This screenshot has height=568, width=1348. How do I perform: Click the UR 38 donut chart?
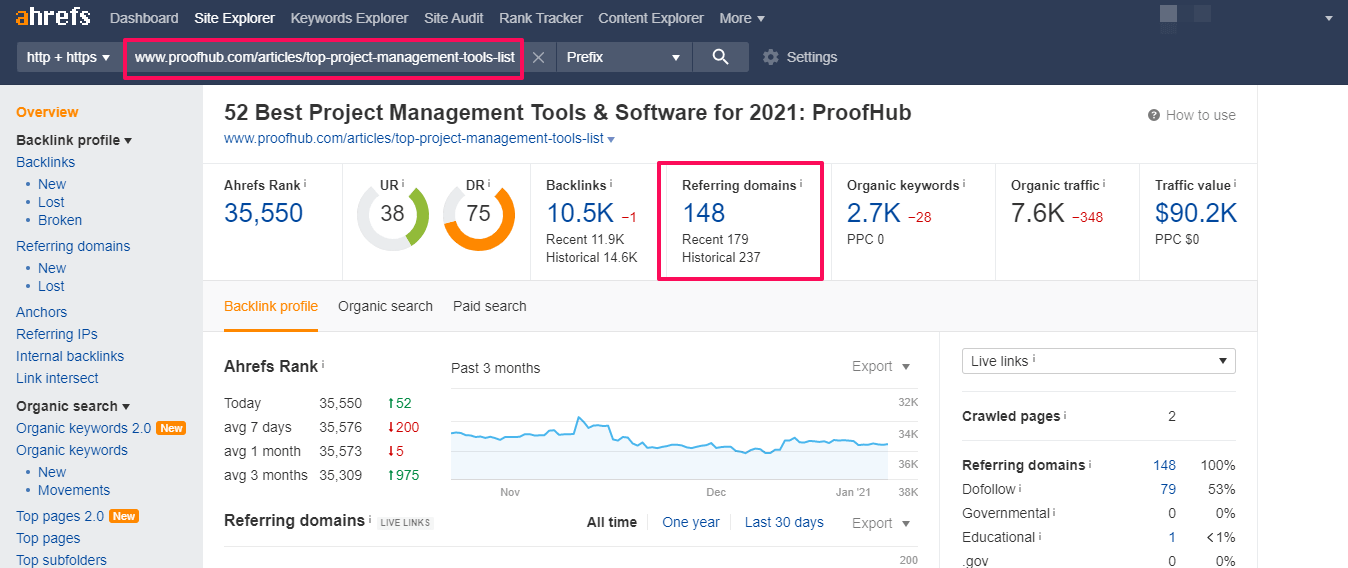(392, 214)
